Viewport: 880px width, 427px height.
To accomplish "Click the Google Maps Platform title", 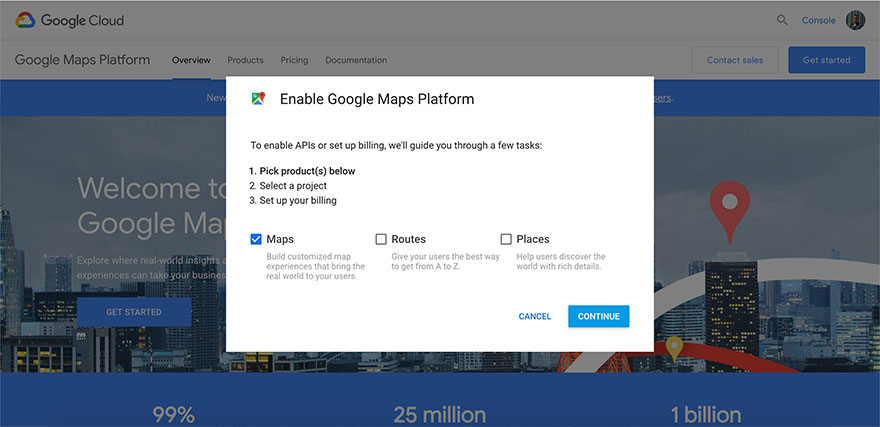I will (82, 60).
